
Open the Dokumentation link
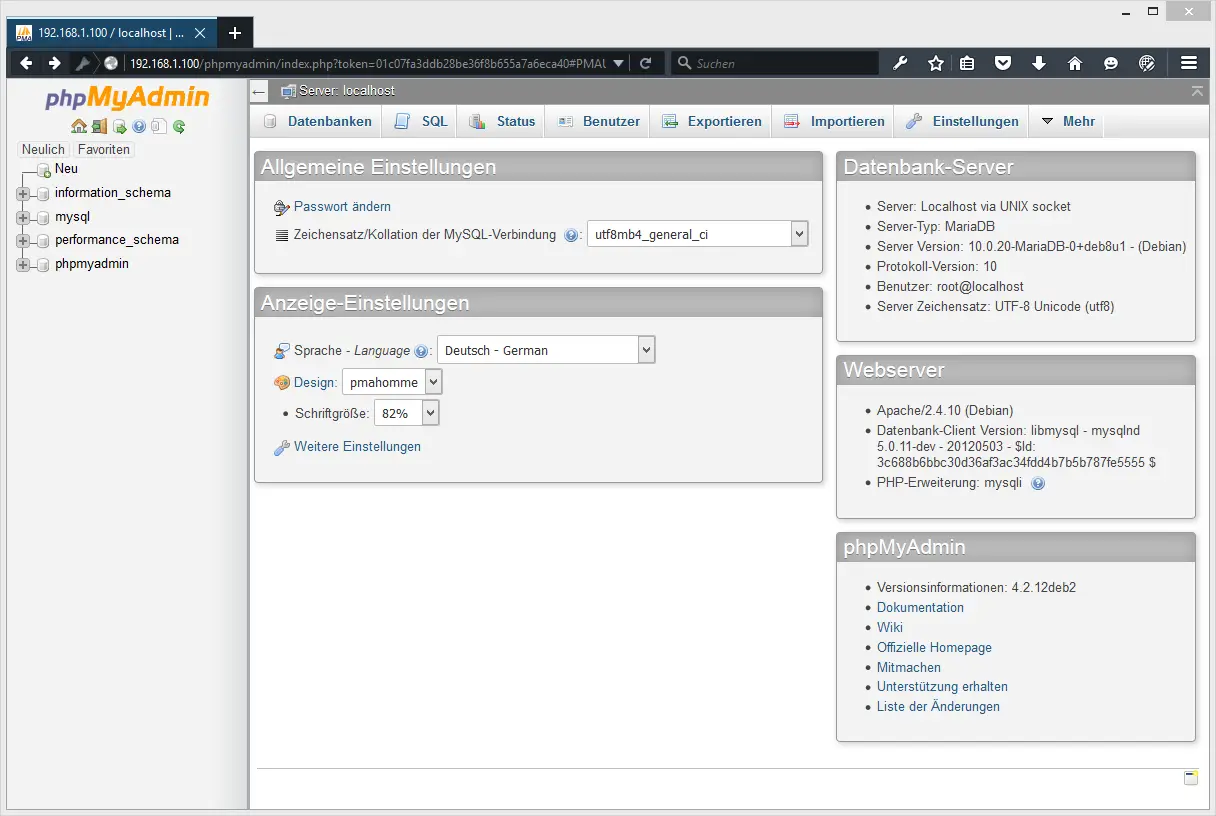(920, 607)
